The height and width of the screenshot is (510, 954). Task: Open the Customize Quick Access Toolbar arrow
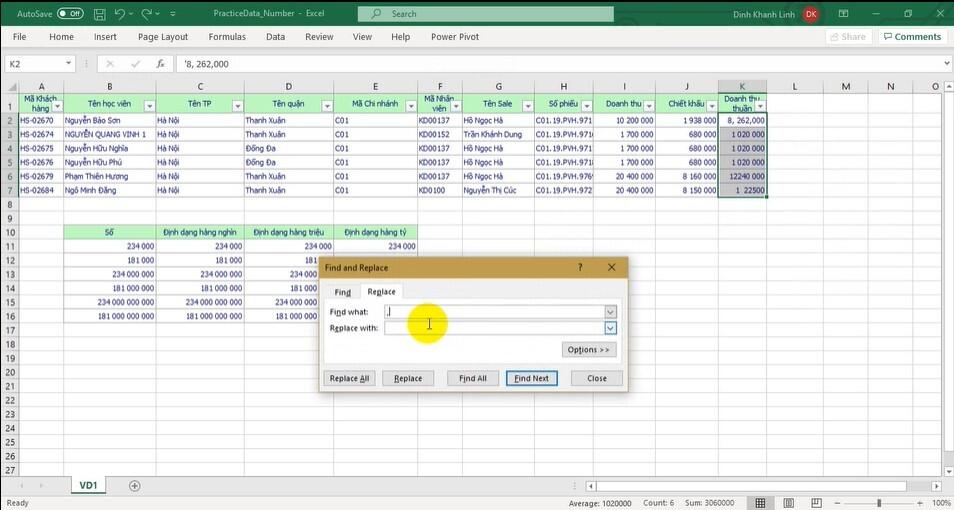173,13
